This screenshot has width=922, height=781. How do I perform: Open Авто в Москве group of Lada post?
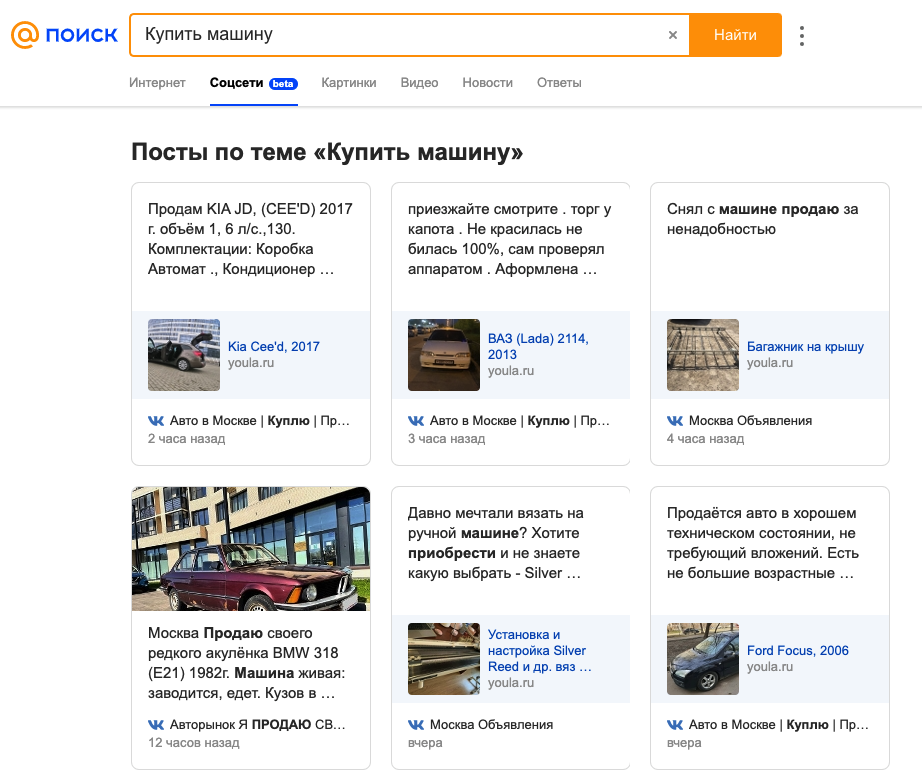[x=519, y=420]
